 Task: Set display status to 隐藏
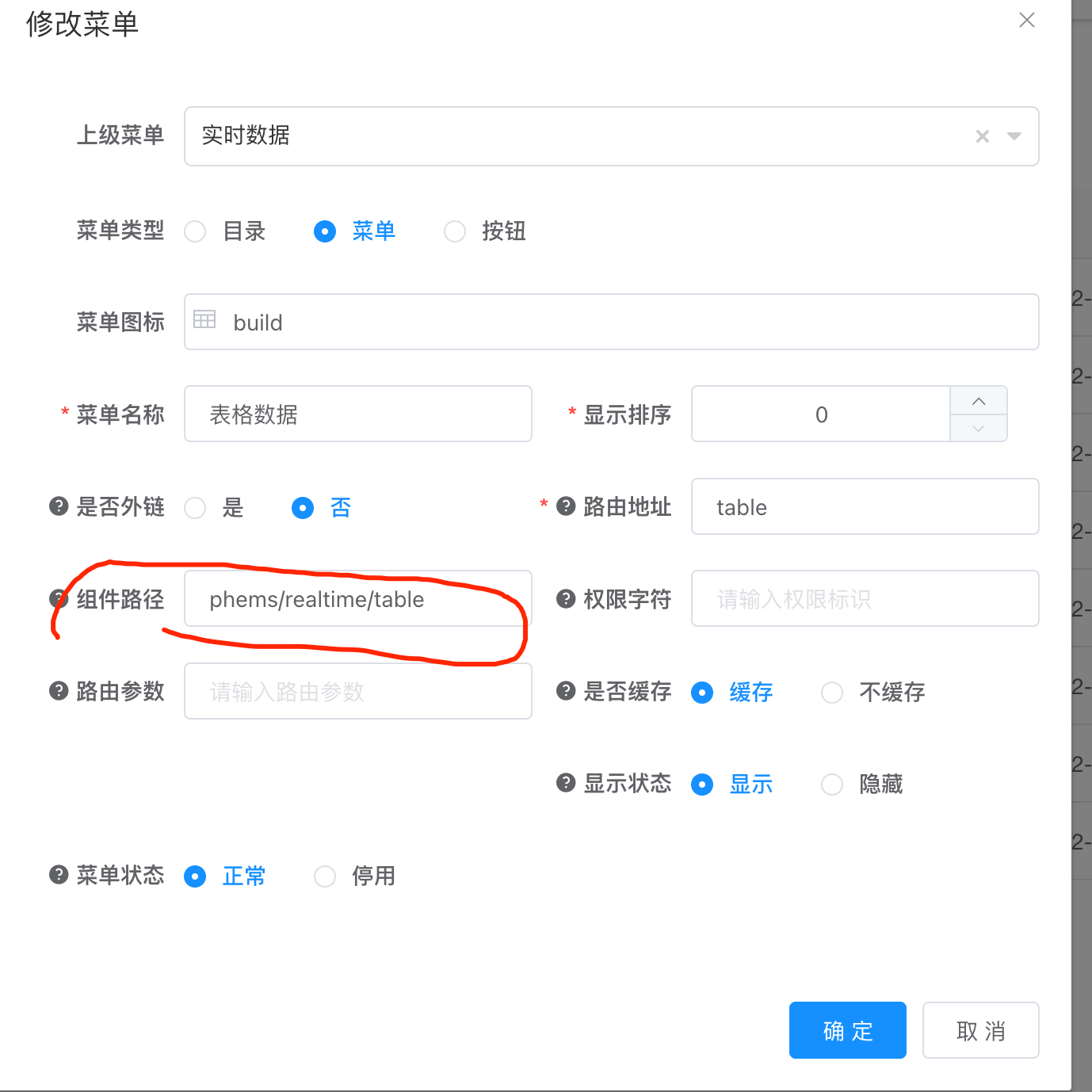click(x=832, y=785)
